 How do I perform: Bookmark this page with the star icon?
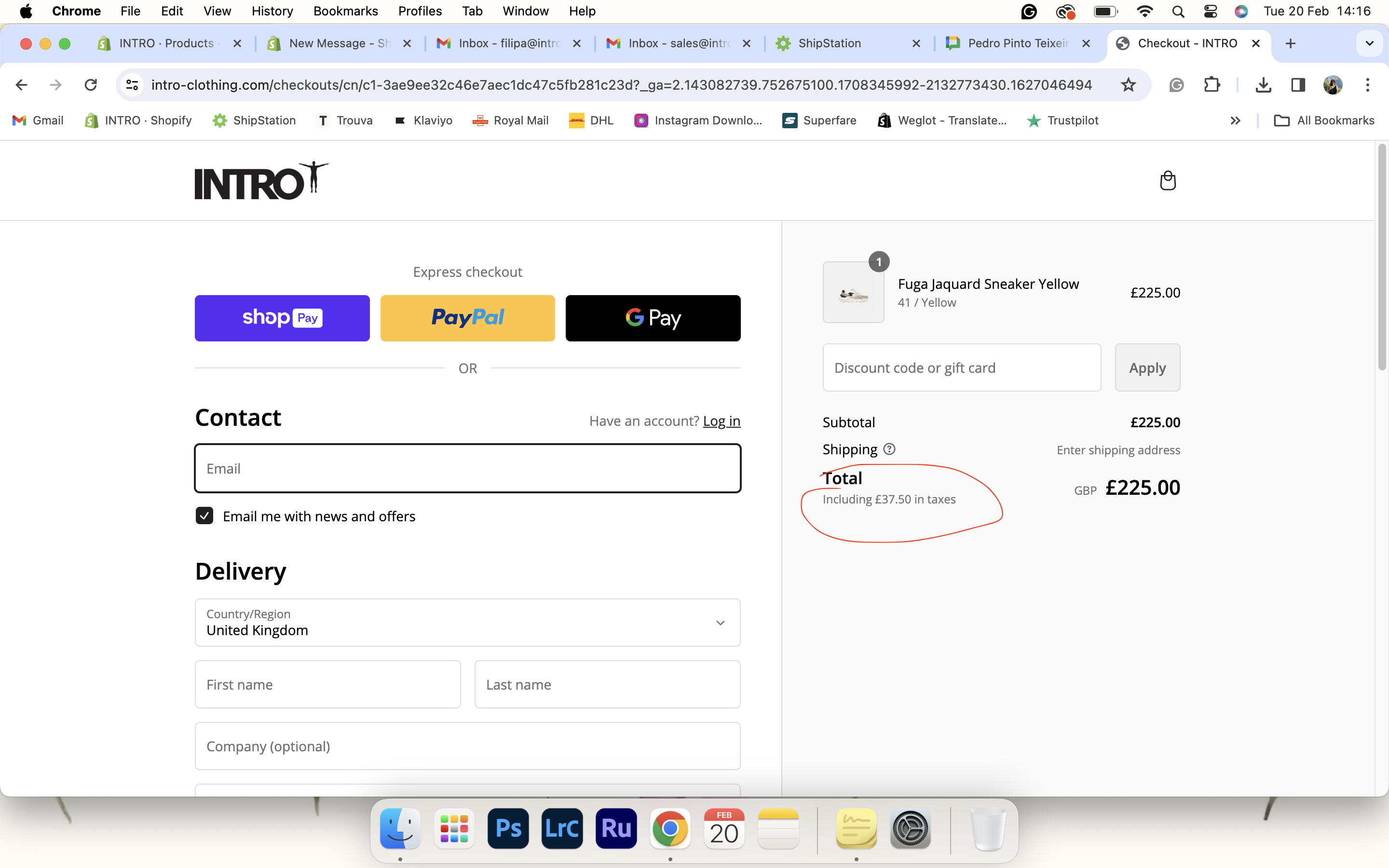tap(1128, 85)
